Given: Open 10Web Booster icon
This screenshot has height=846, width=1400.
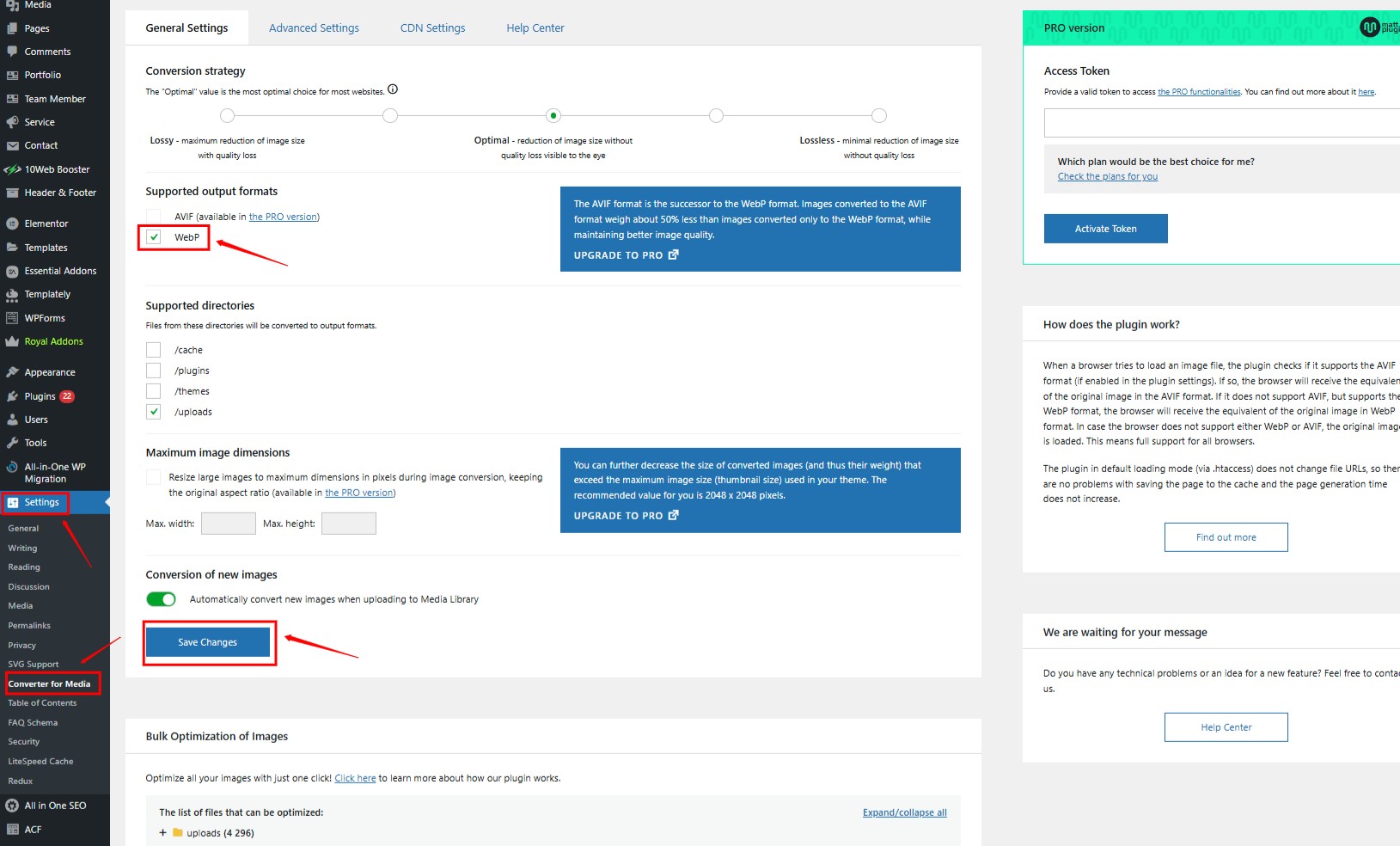Looking at the screenshot, I should (x=12, y=169).
